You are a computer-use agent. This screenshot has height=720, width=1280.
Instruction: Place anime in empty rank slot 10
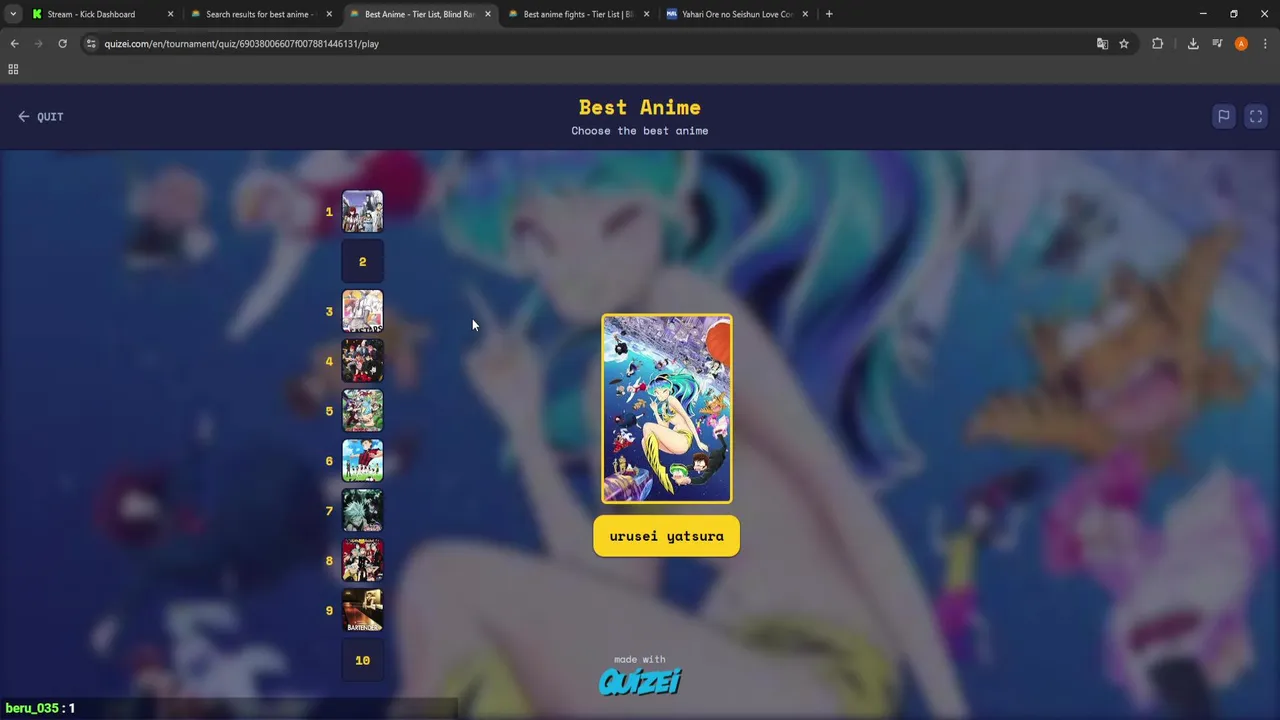point(362,660)
